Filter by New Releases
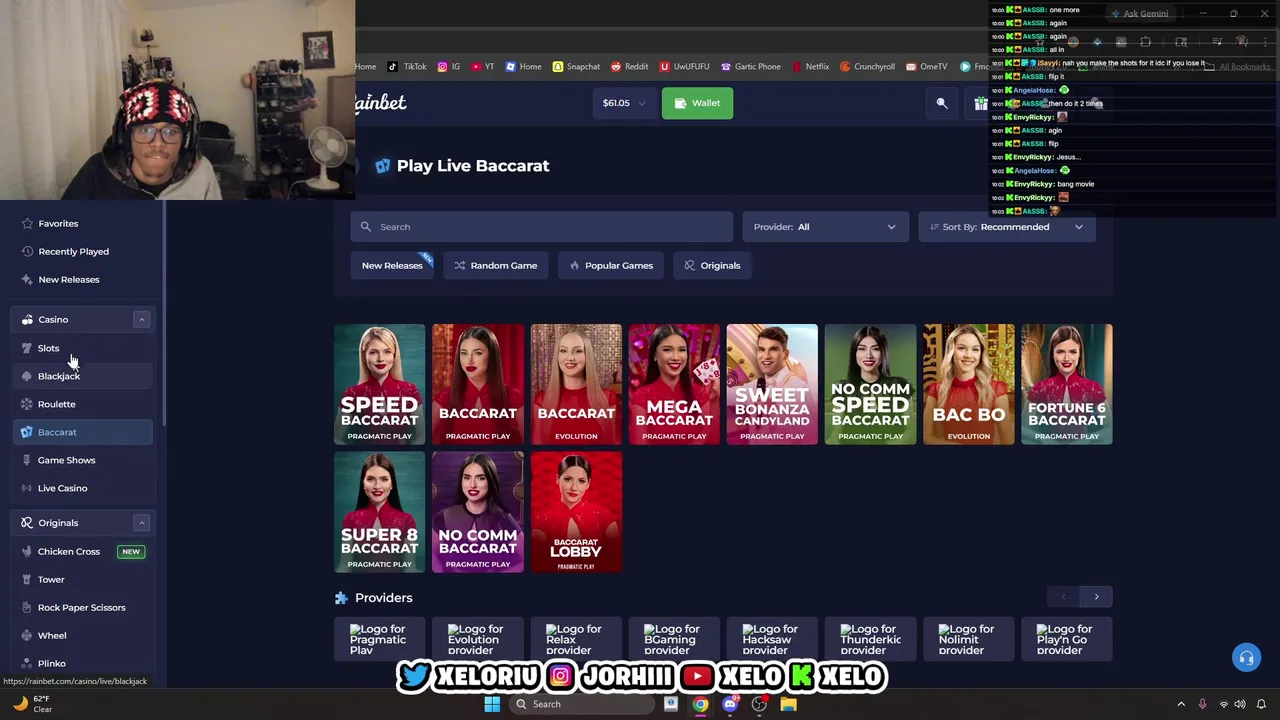 tap(392, 265)
